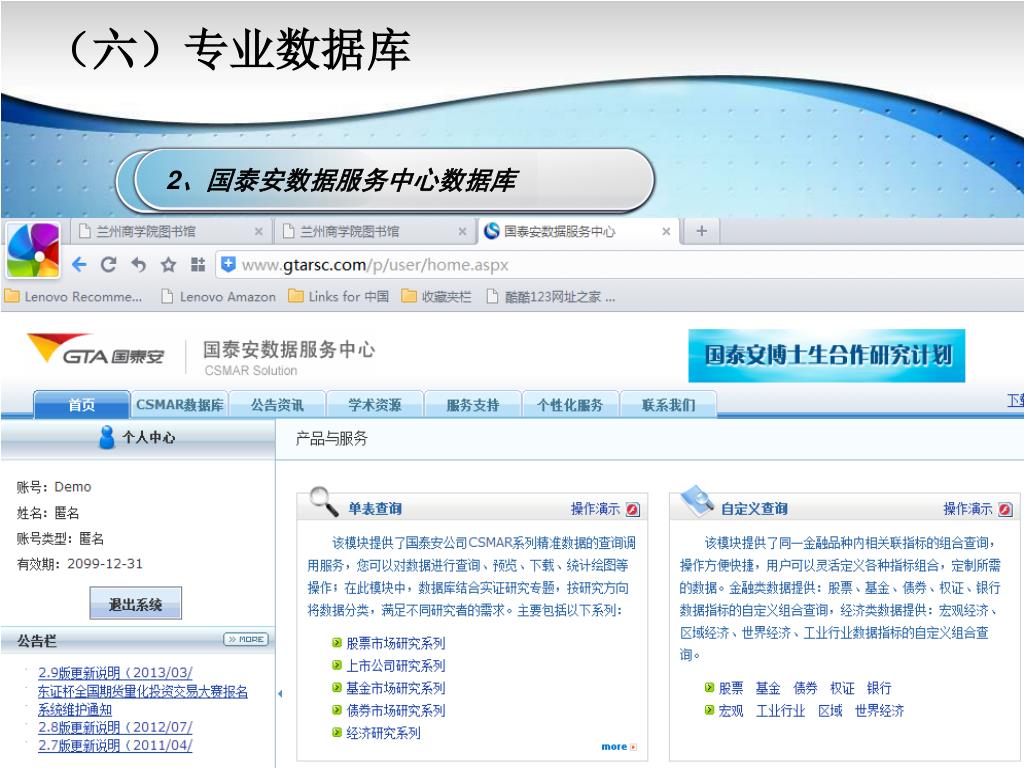The image size is (1024, 768).
Task: Open the 学术资源 navigation tab
Action: 375,405
